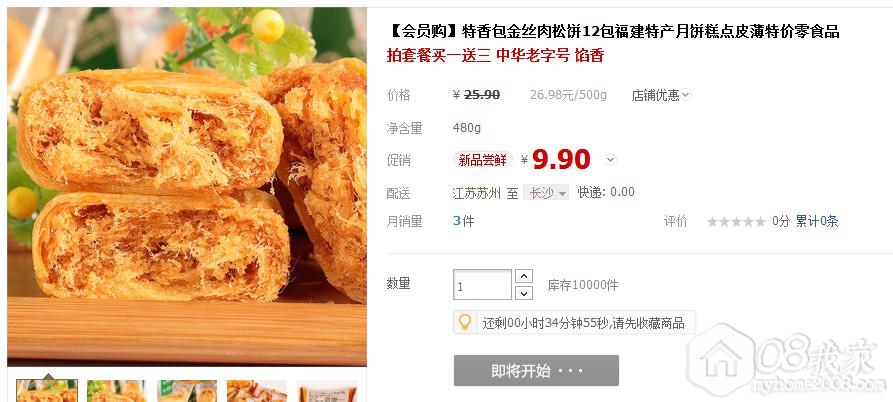Select the third product thumbnail
This screenshot has width=893, height=402.
(187, 391)
